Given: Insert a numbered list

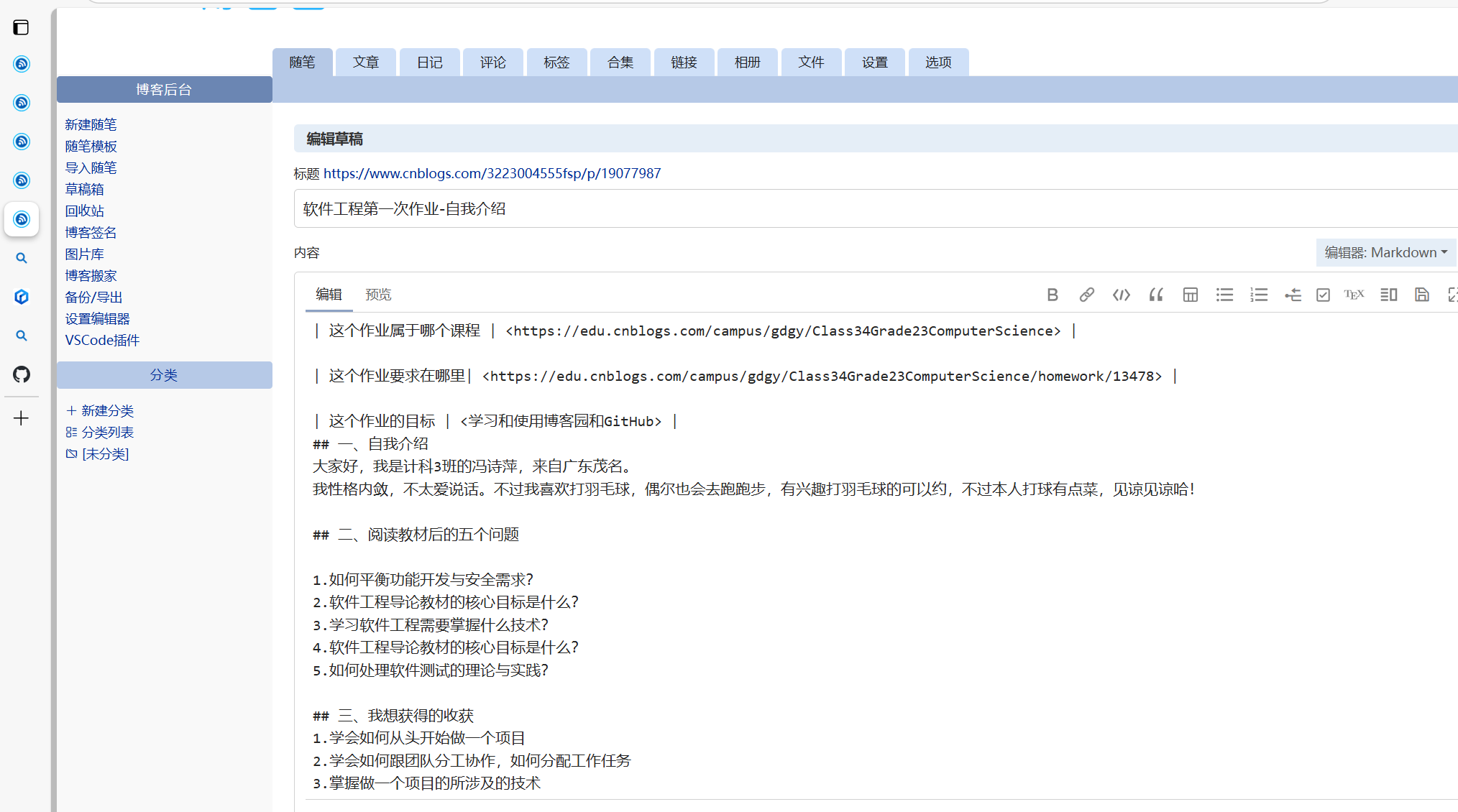Looking at the screenshot, I should [1259, 295].
